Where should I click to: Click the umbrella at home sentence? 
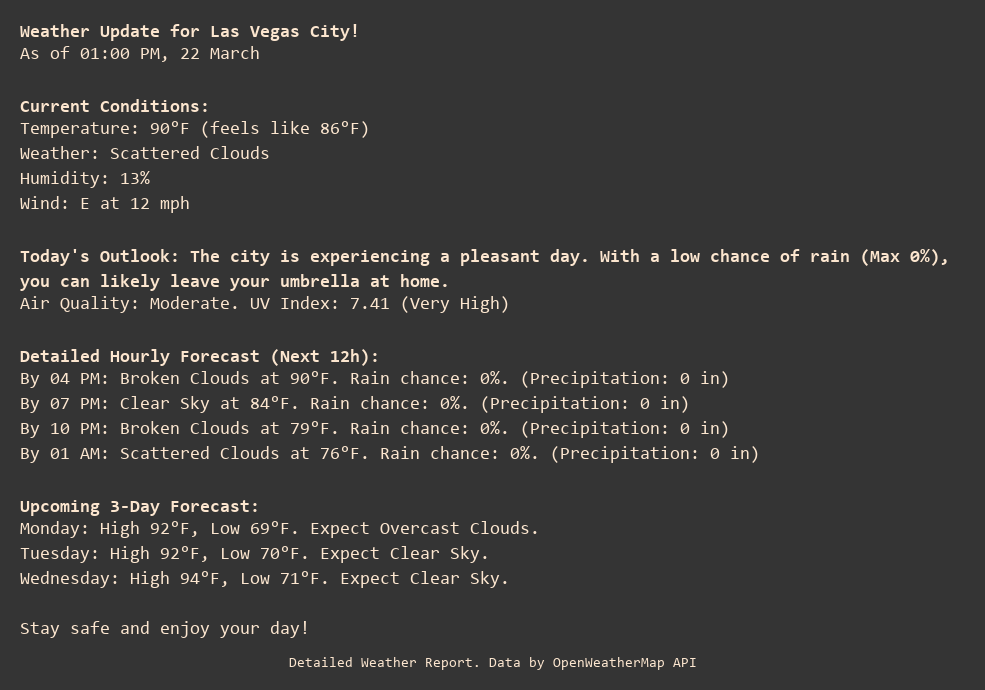[x=234, y=281]
